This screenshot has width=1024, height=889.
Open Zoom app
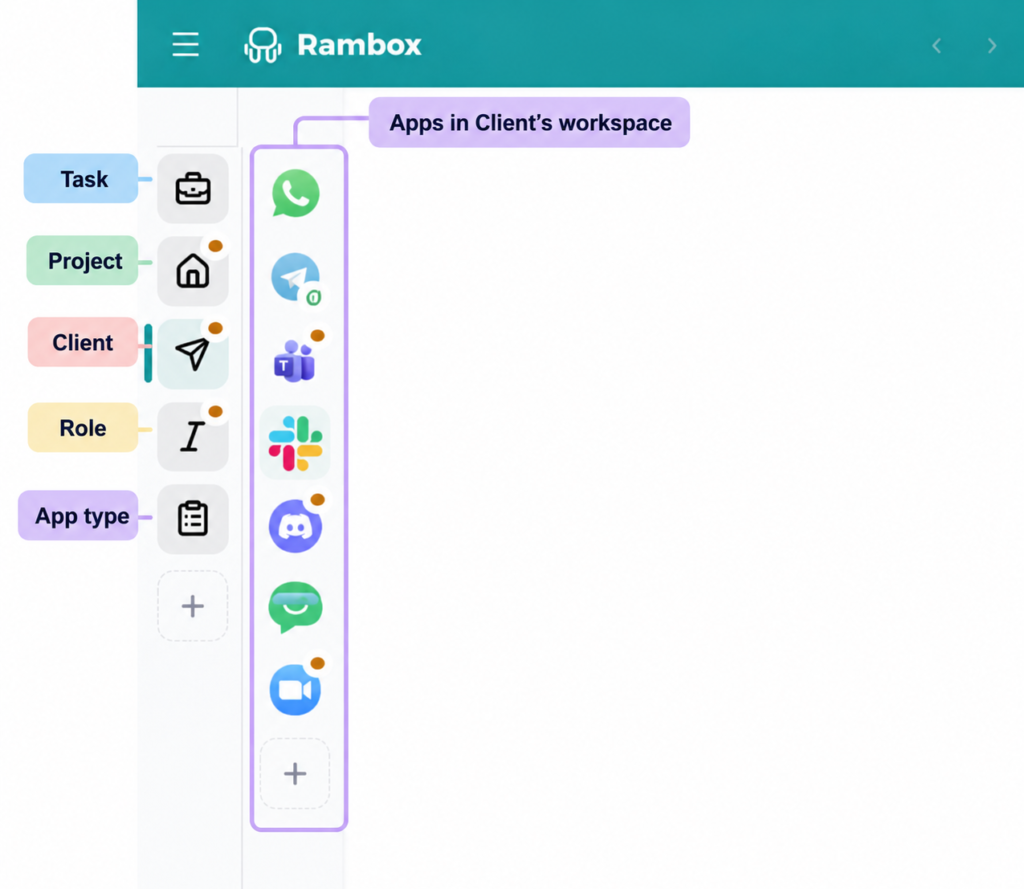(295, 690)
